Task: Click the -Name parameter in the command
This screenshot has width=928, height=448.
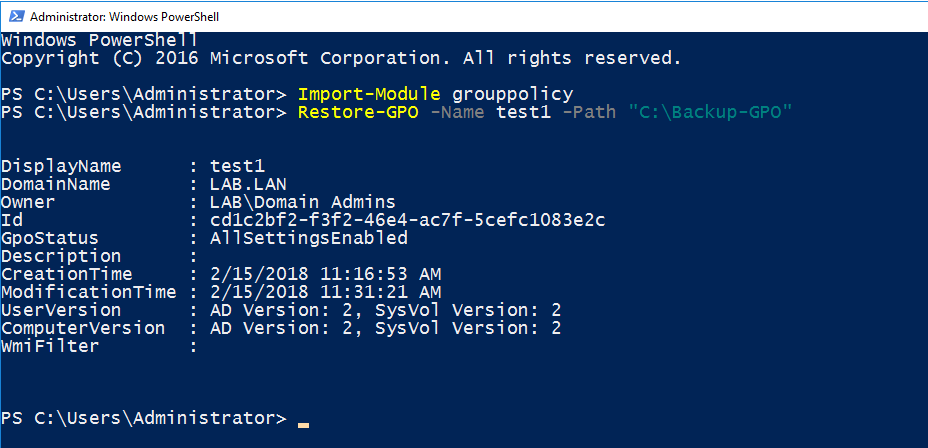Action: tap(457, 112)
